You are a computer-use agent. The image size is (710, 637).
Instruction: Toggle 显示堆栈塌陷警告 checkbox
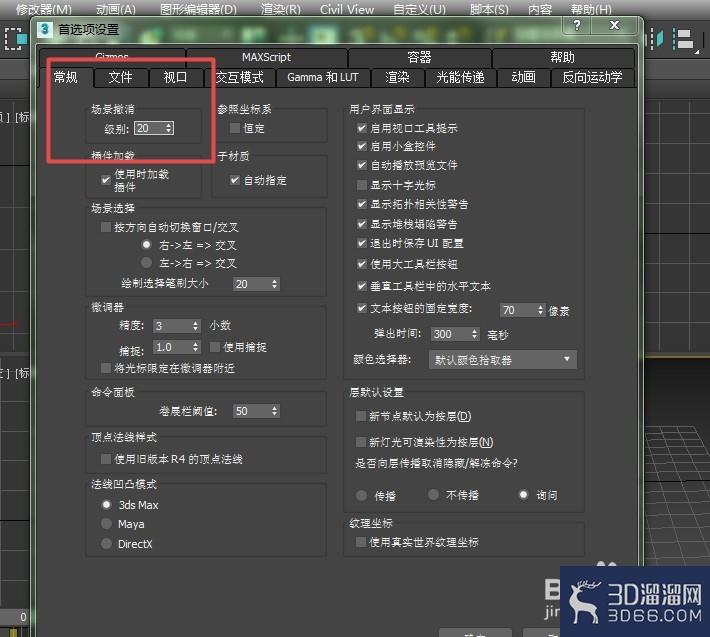tap(362, 224)
